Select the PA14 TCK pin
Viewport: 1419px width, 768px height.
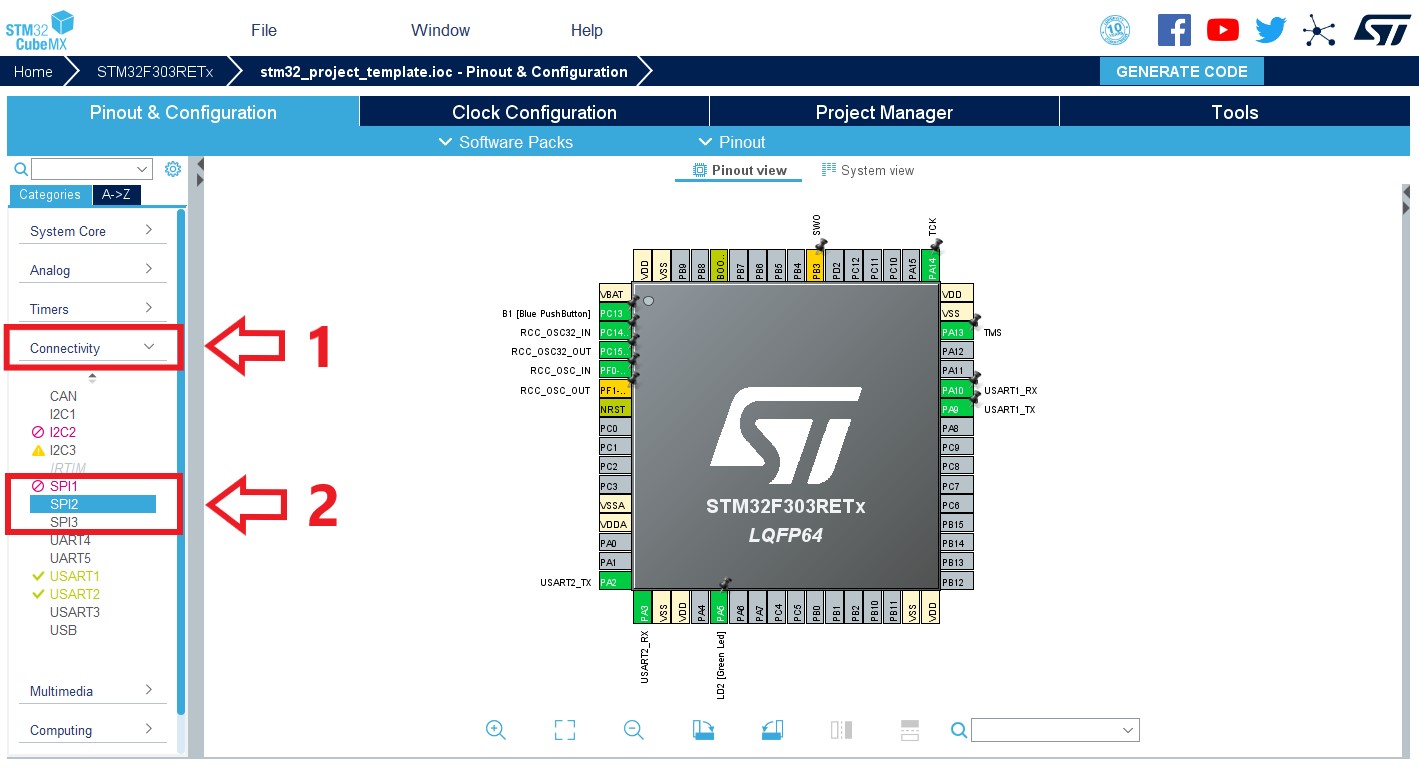[932, 266]
